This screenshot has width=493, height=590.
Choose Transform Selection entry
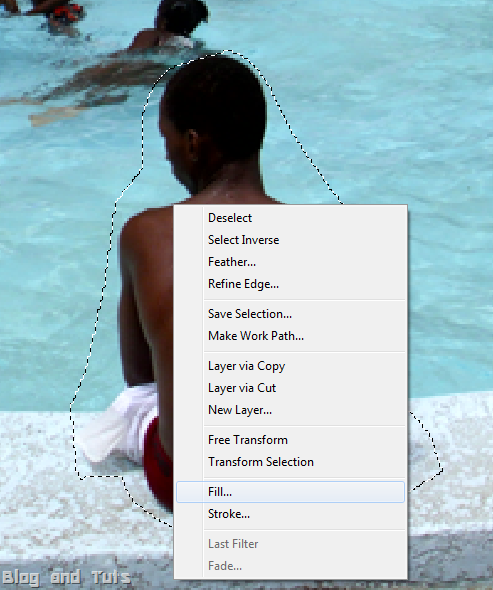(x=290, y=462)
